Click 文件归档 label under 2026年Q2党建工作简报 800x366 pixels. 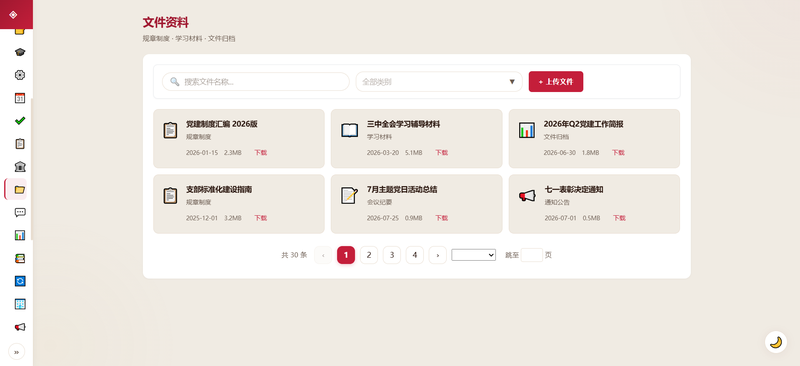pos(556,137)
